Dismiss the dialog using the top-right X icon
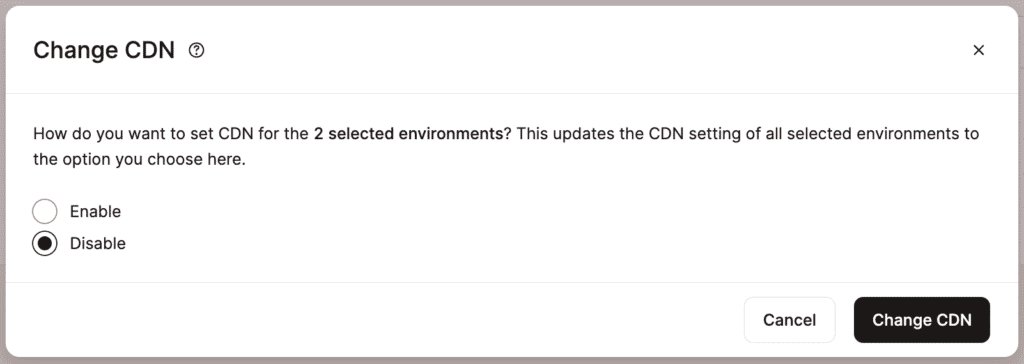The width and height of the screenshot is (1024, 364). click(978, 50)
